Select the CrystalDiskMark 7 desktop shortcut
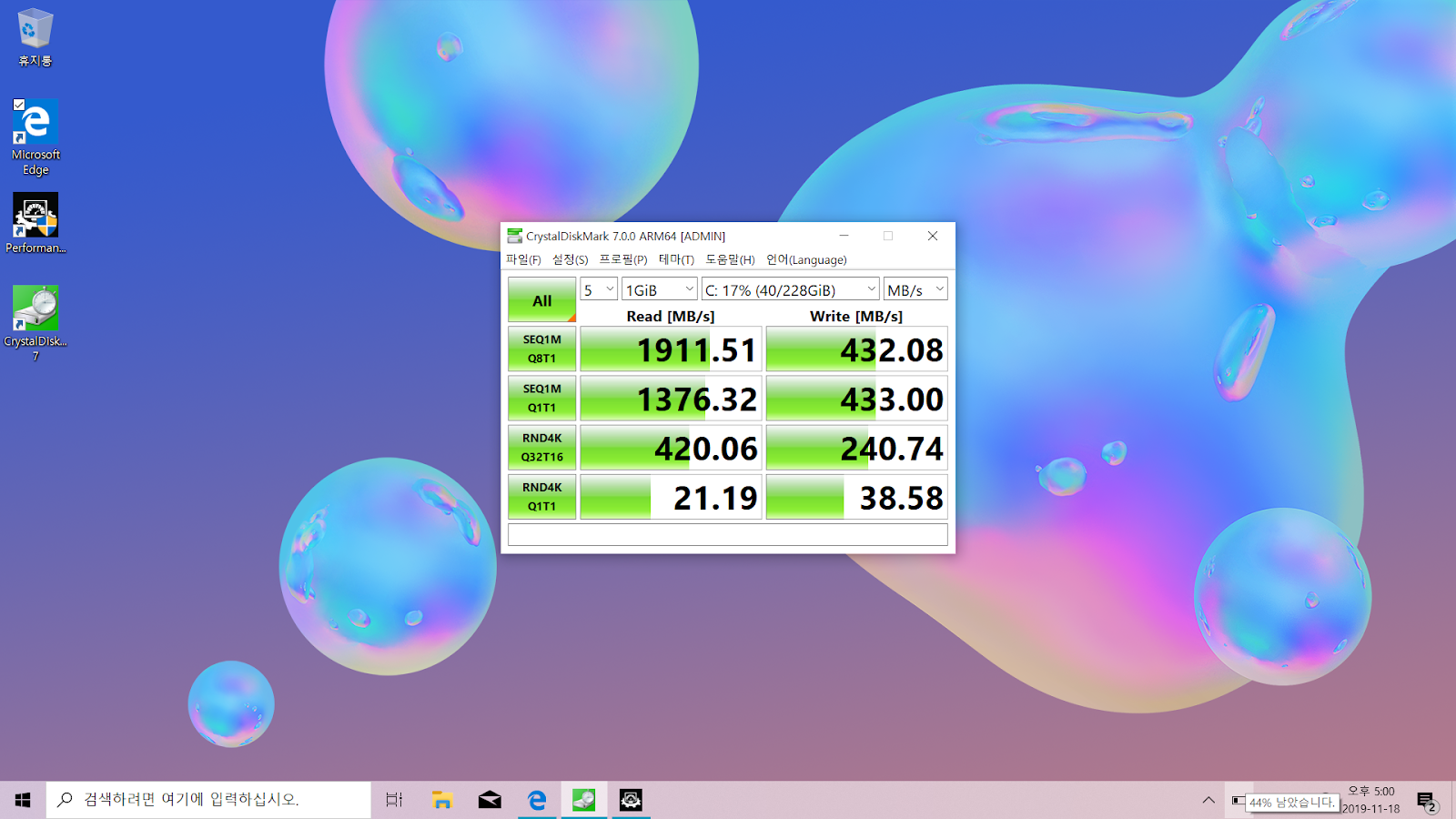 click(35, 323)
